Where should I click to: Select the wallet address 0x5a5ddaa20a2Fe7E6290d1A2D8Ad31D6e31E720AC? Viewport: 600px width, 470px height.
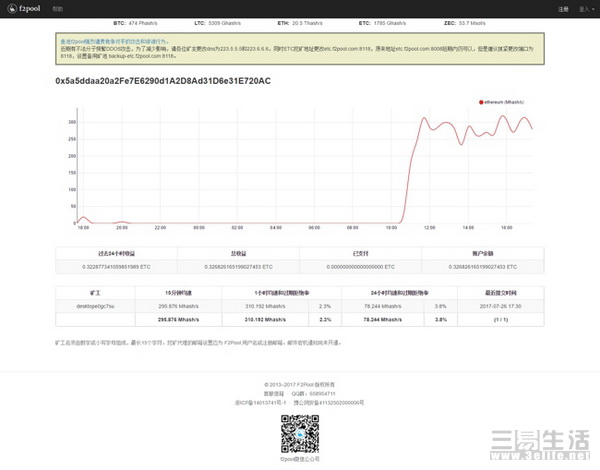coord(163,81)
